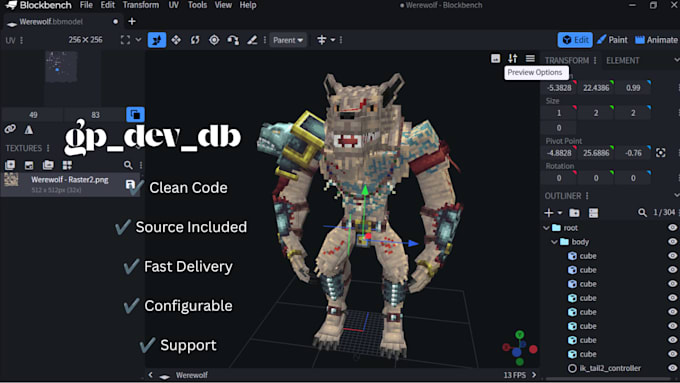Switch to Animate mode

pos(656,40)
